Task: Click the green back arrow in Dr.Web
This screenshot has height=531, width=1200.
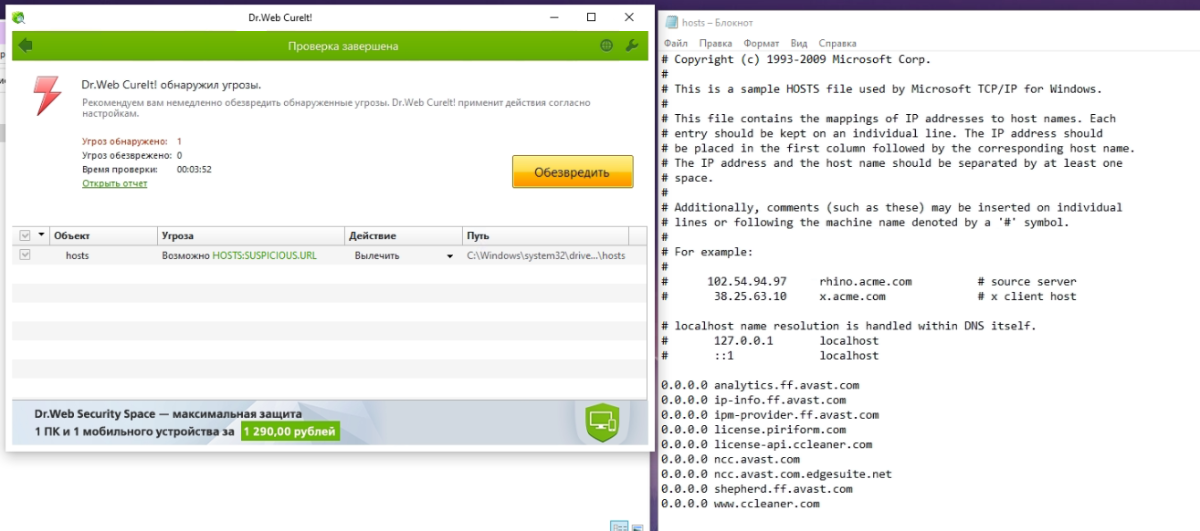Action: (x=25, y=45)
